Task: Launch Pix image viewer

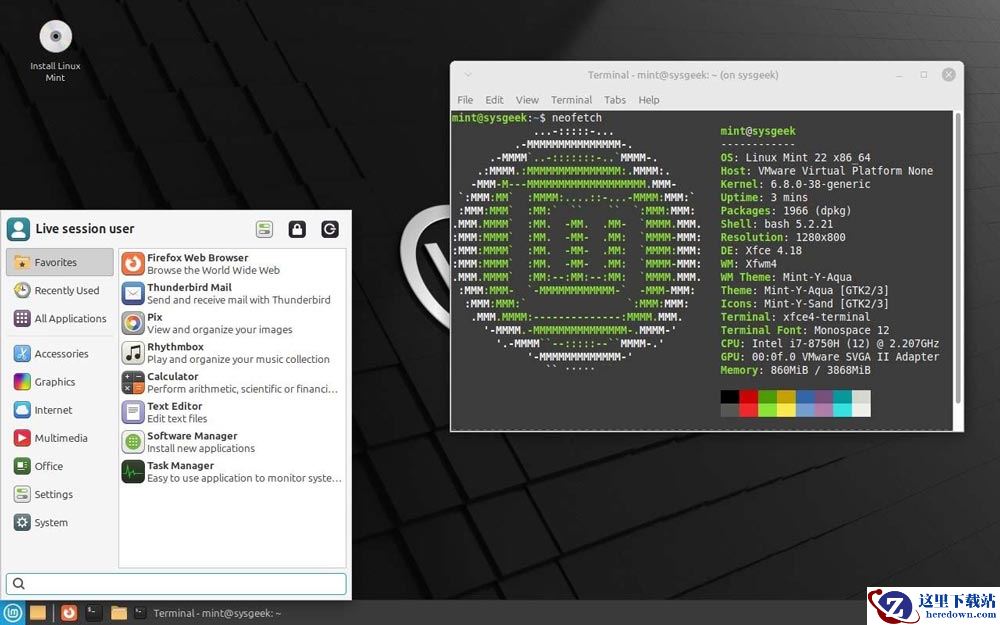Action: tap(232, 323)
